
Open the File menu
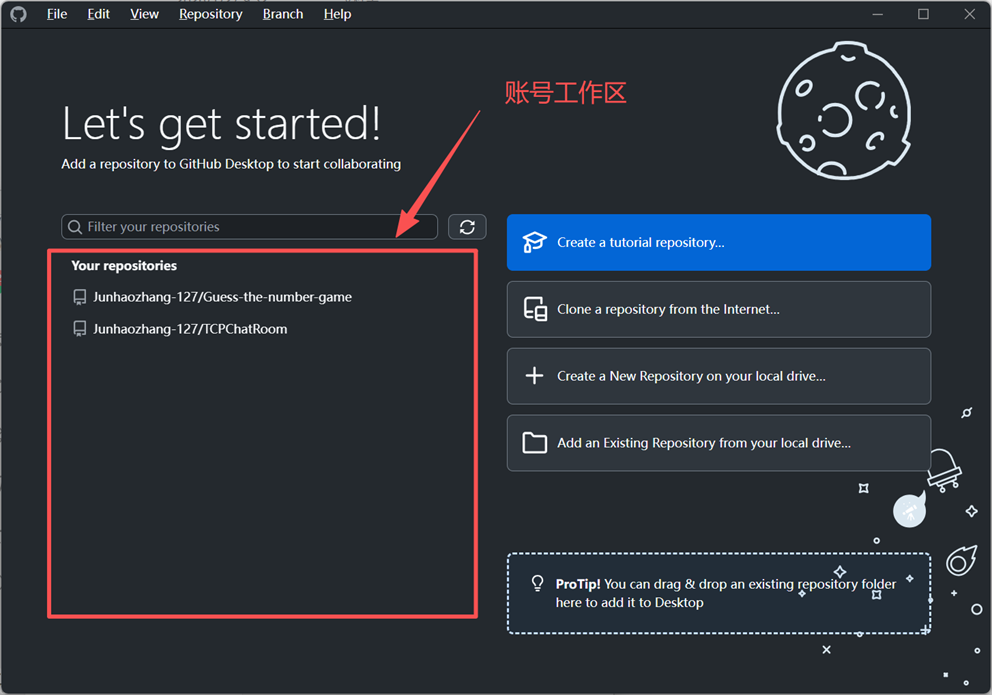point(57,14)
